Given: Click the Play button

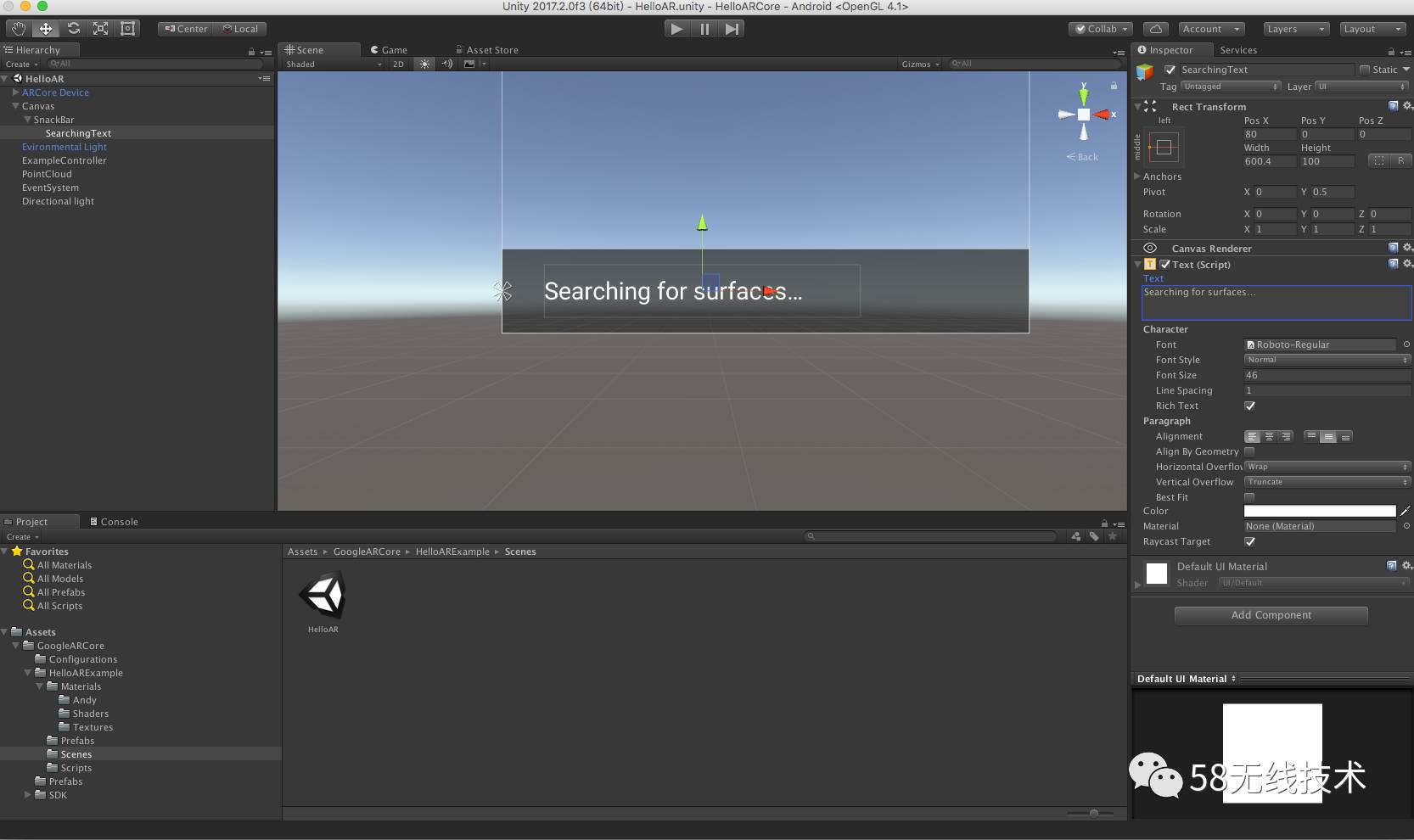Looking at the screenshot, I should point(676,29).
